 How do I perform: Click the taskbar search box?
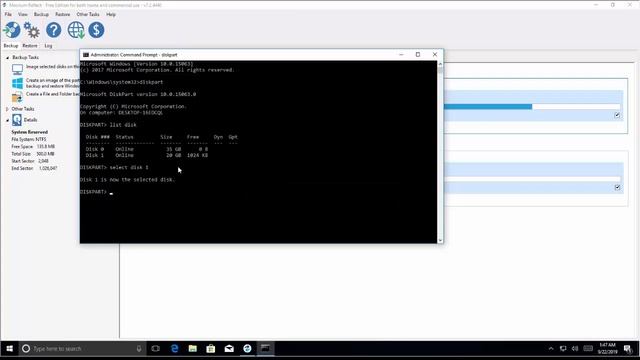pos(83,349)
